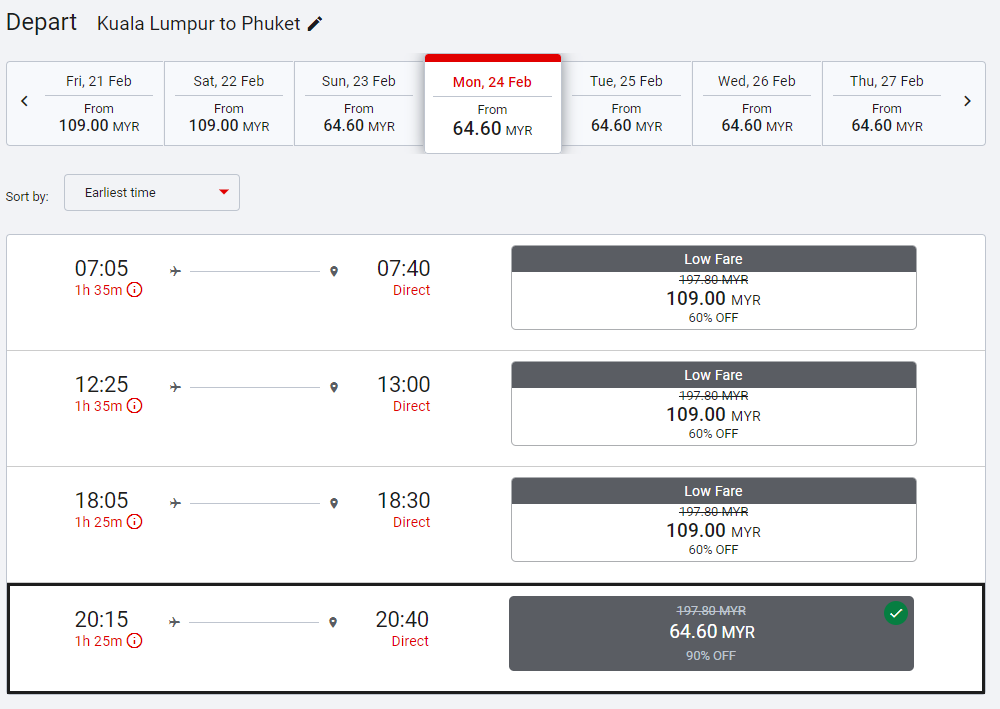Choose the Thu, 27 Feb date tab
The image size is (1000, 709).
click(887, 104)
